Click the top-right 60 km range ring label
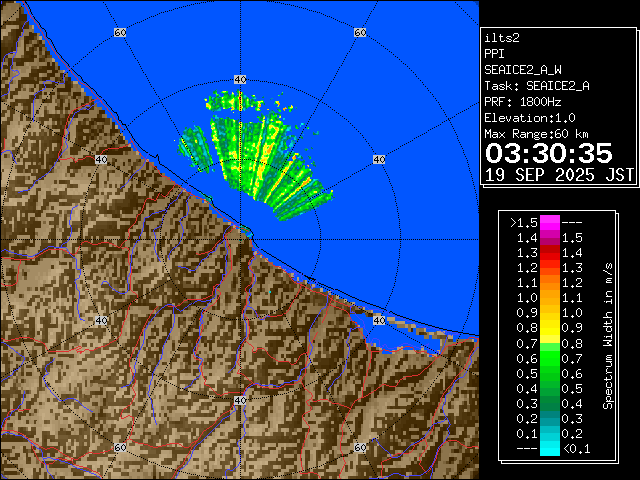Viewport: 640px width, 480px height. [360, 33]
